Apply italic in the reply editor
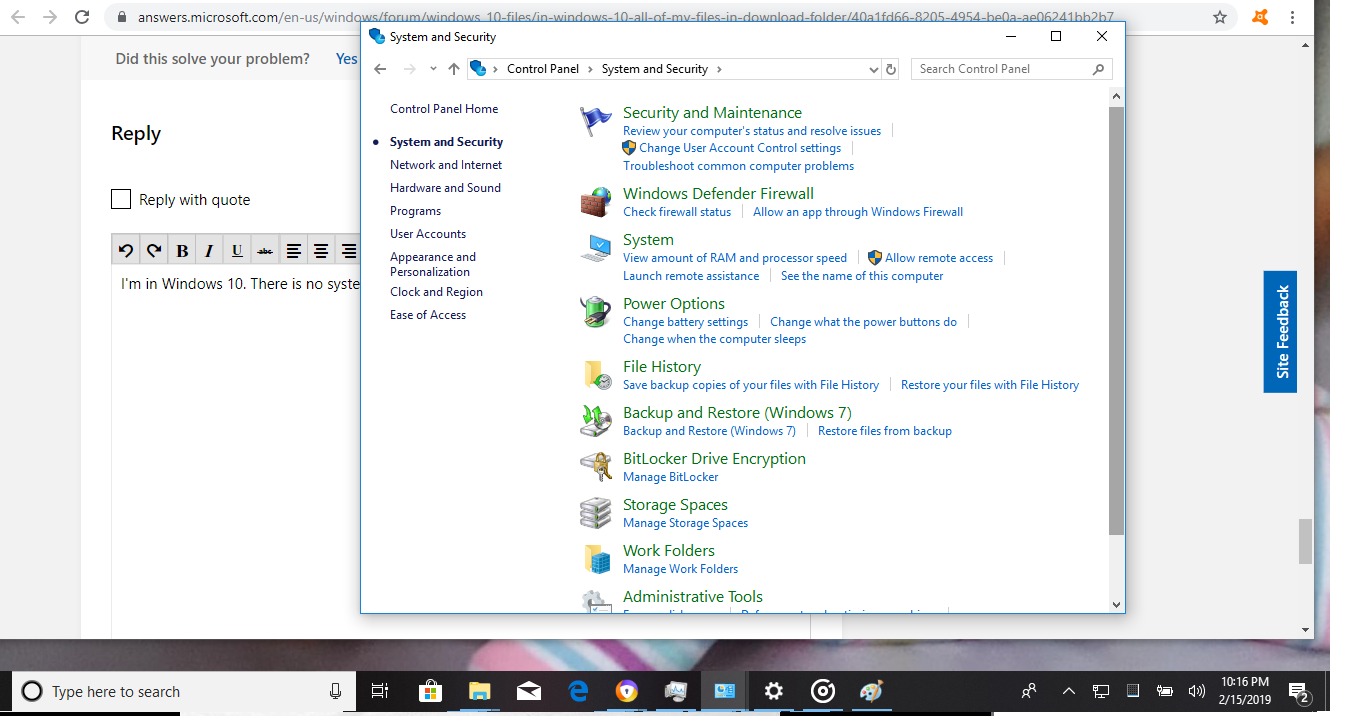Image resolution: width=1366 pixels, height=720 pixels. point(209,250)
